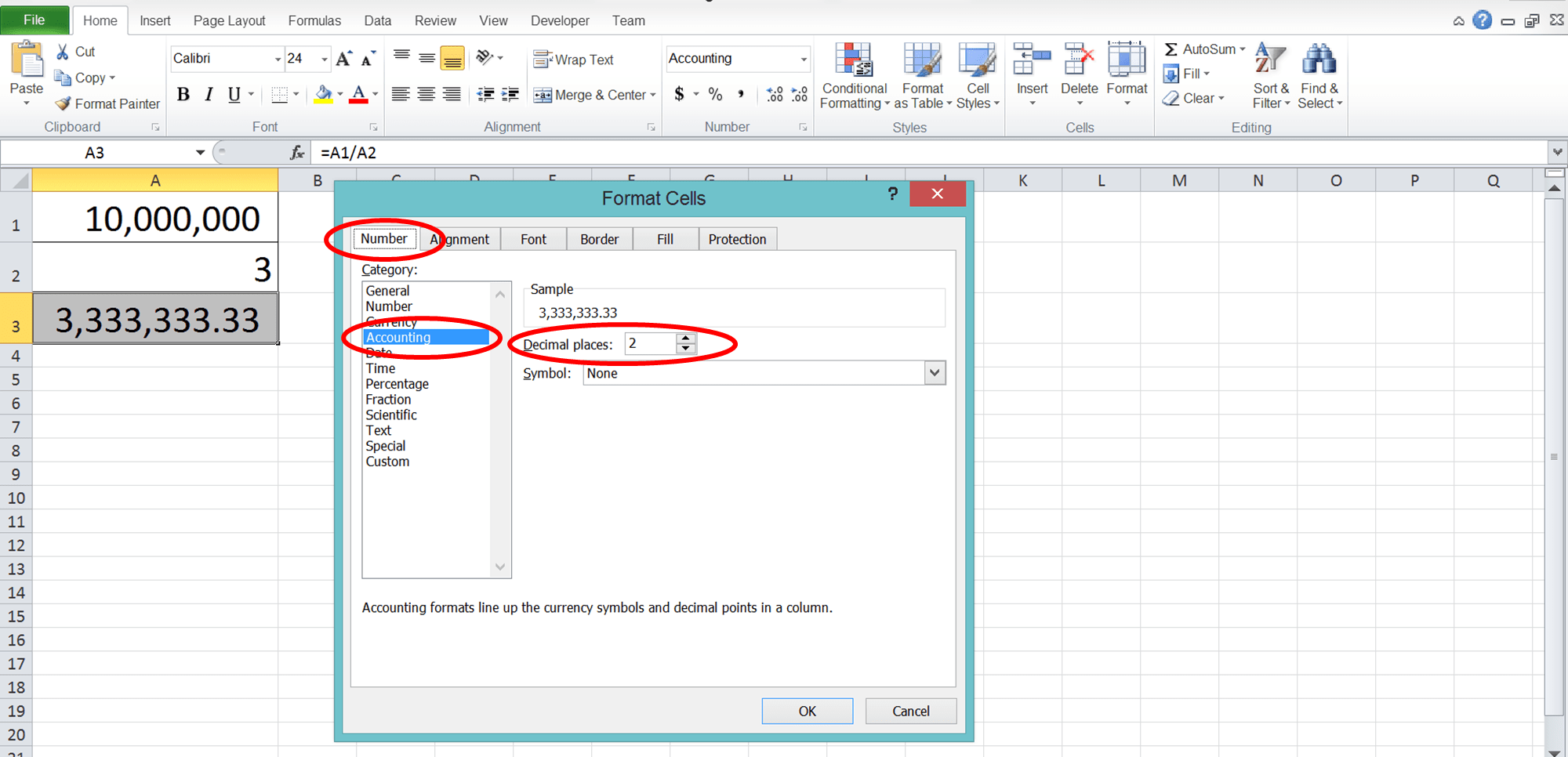Open the Formulas ribbon tab
The image size is (1568, 757).
pos(314,20)
